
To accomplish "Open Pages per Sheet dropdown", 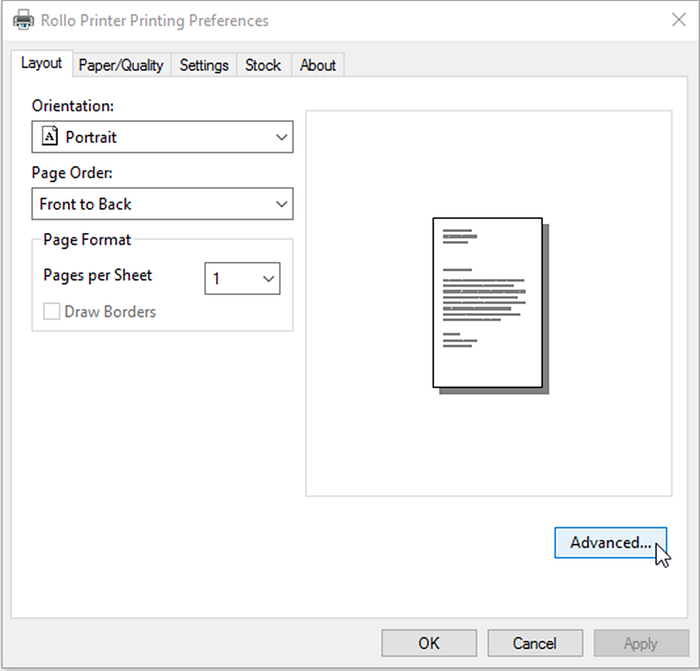I will (242, 278).
